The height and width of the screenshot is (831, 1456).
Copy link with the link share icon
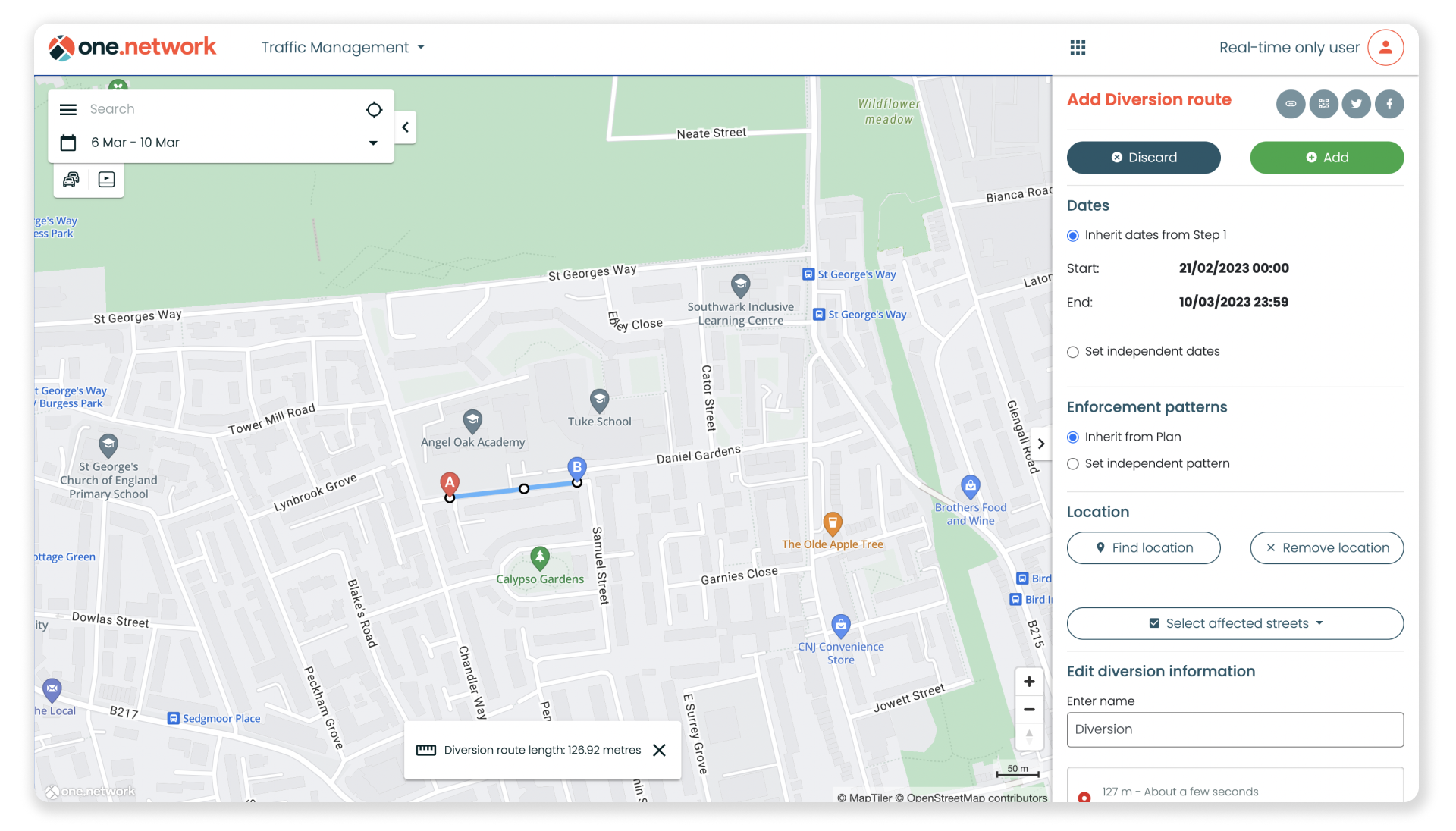[1290, 104]
